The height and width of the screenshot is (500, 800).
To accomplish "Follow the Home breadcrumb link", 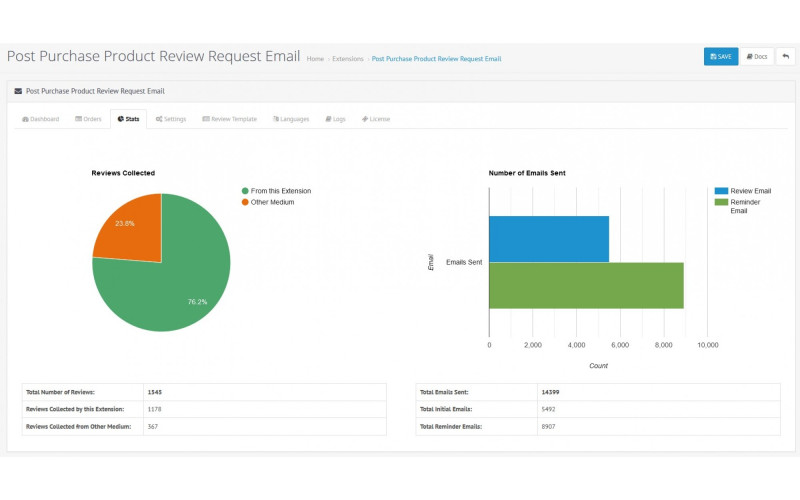I will [x=315, y=59].
